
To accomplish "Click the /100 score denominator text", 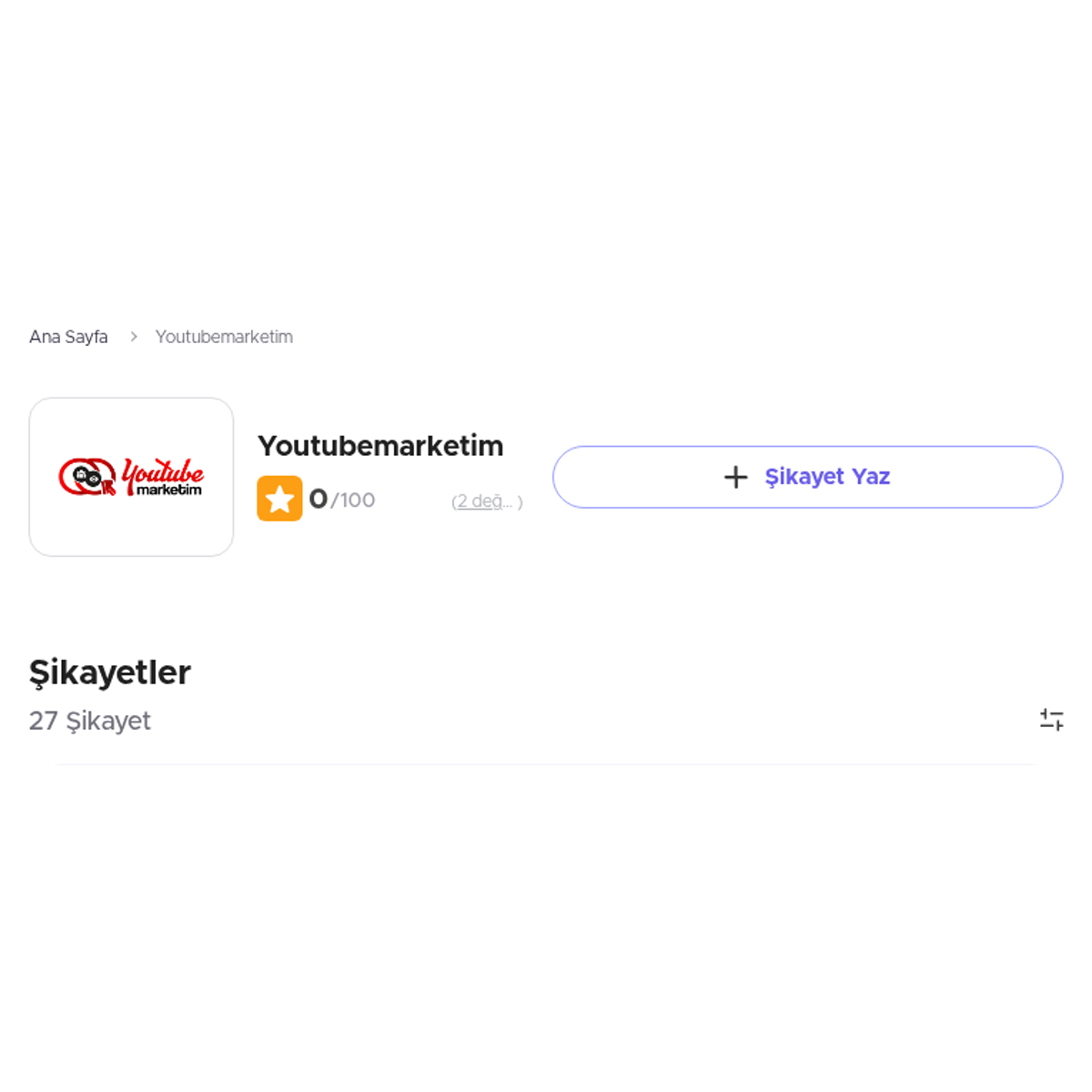I will (x=353, y=500).
